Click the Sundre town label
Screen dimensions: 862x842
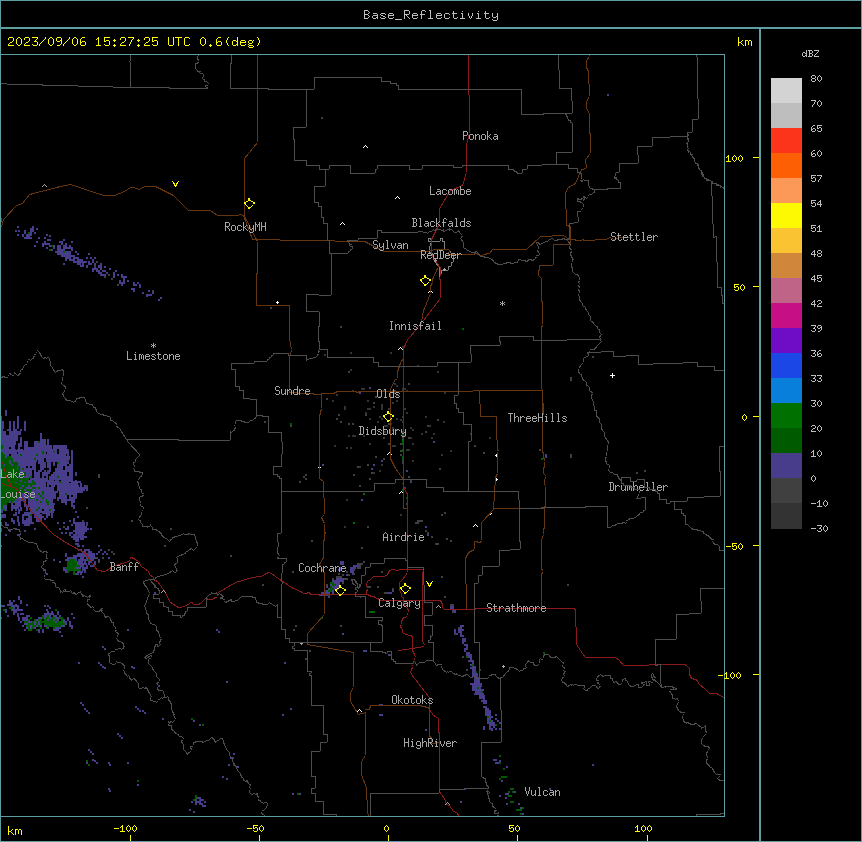292,391
